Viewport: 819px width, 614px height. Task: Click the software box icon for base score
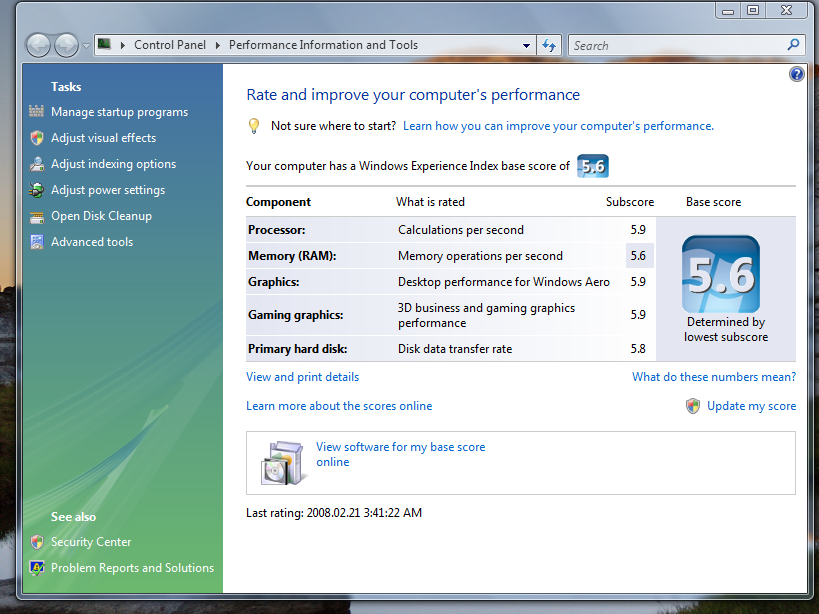(x=282, y=460)
